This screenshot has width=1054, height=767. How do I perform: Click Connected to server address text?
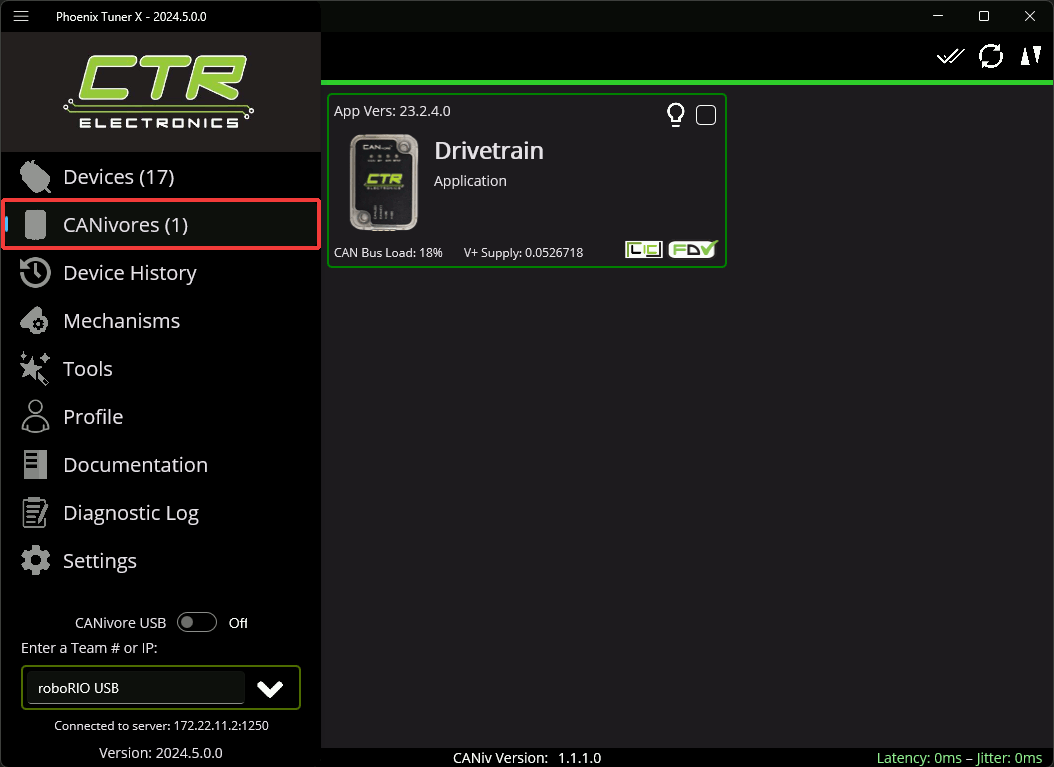click(161, 725)
